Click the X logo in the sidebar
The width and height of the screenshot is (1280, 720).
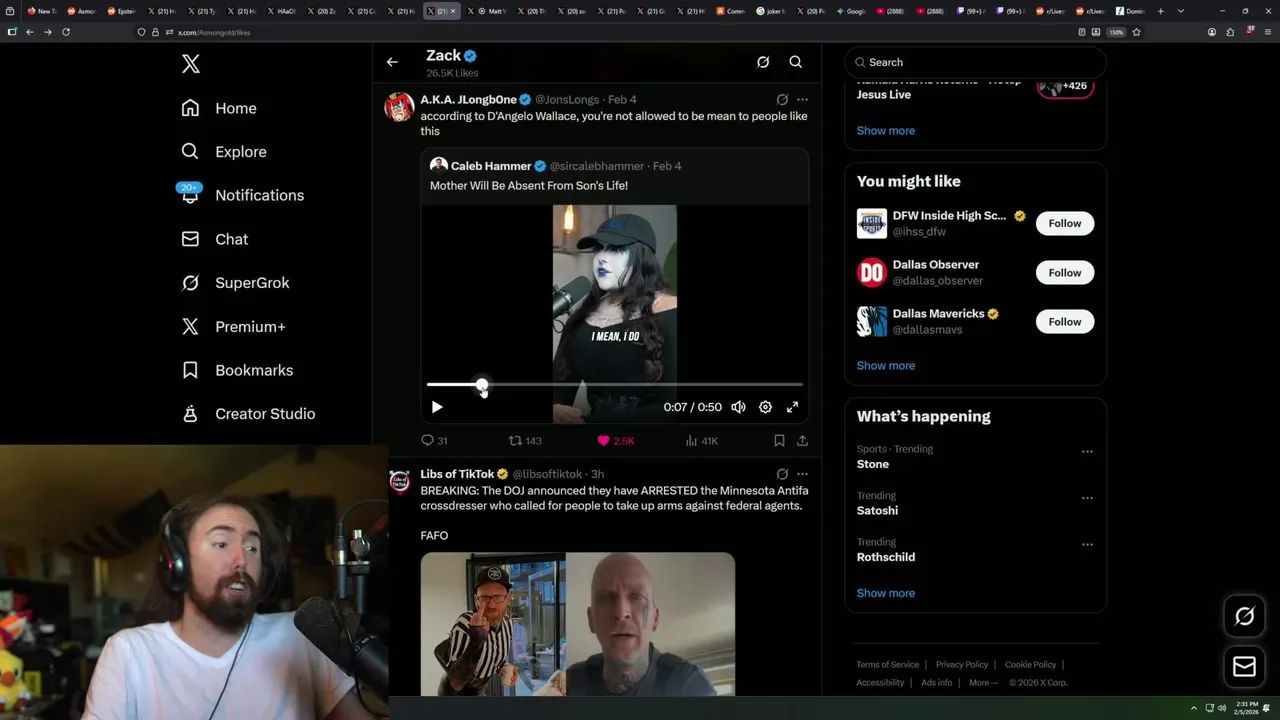[191, 64]
